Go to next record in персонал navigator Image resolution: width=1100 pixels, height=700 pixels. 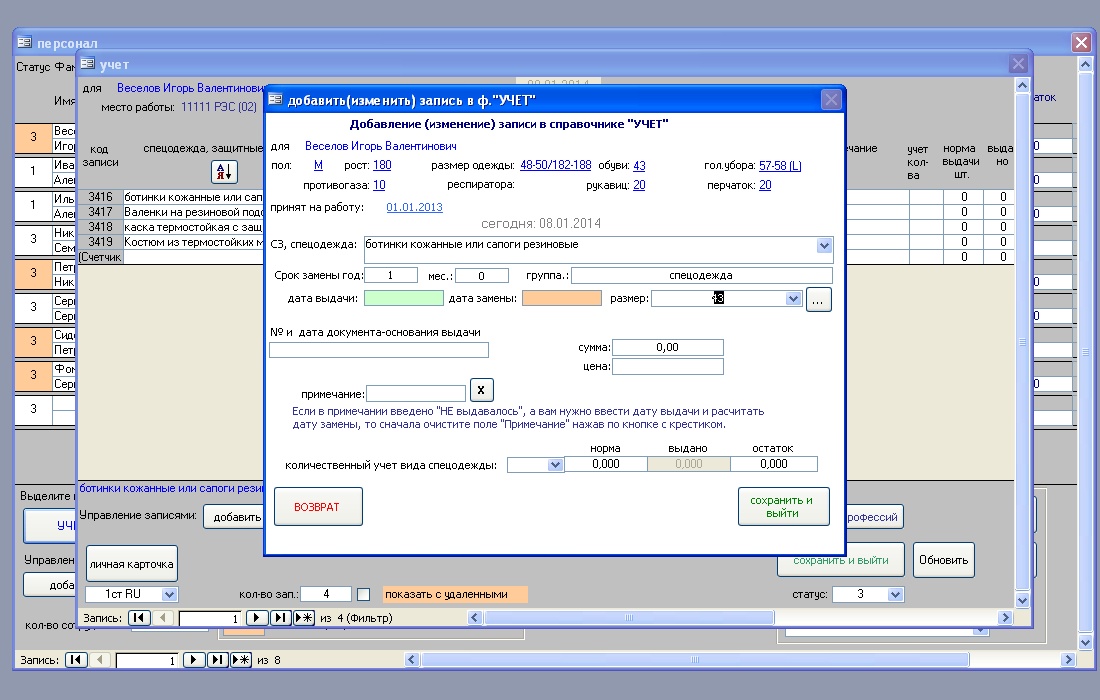coord(194,660)
